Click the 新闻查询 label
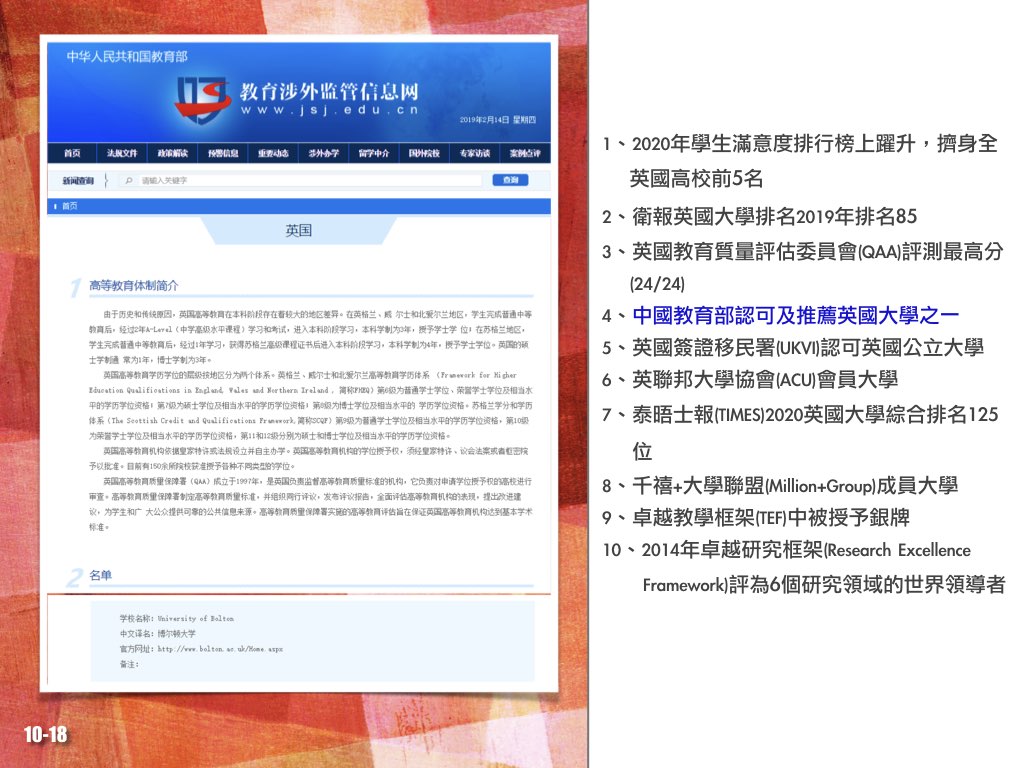 (x=78, y=180)
